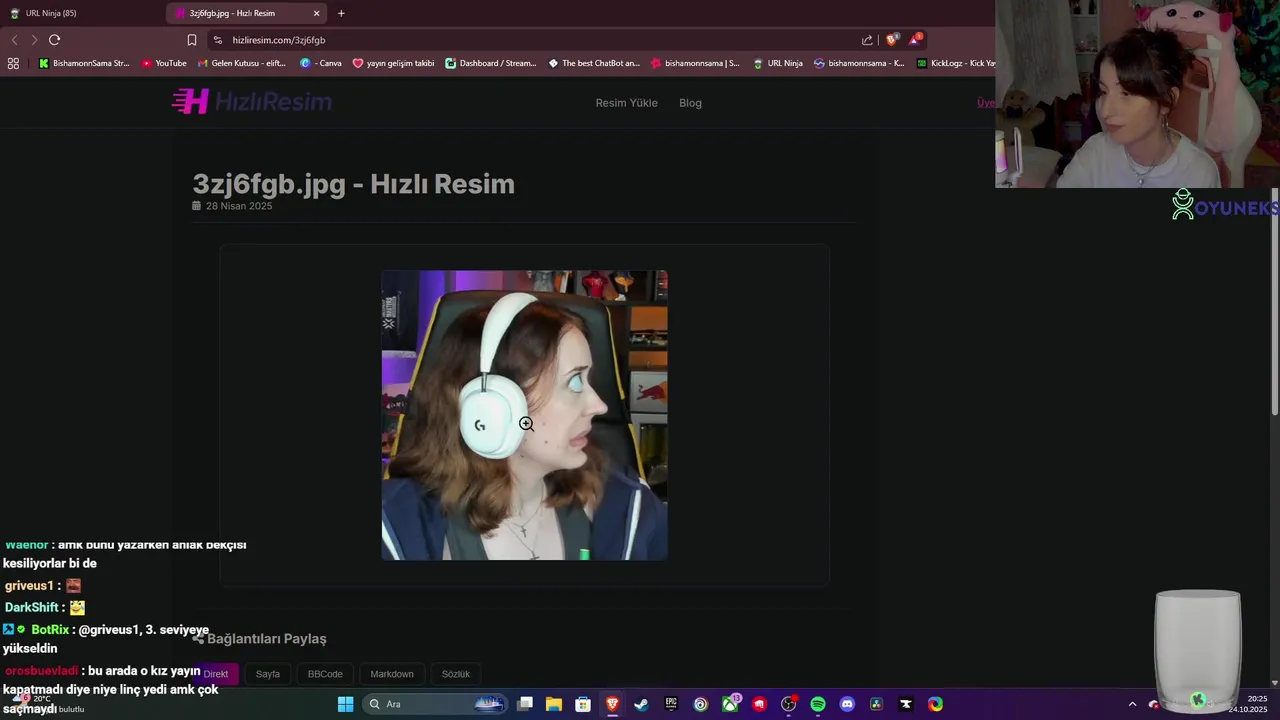Close the 3zj6fgb.jpg tab
The image size is (1280, 720).
[x=317, y=13]
